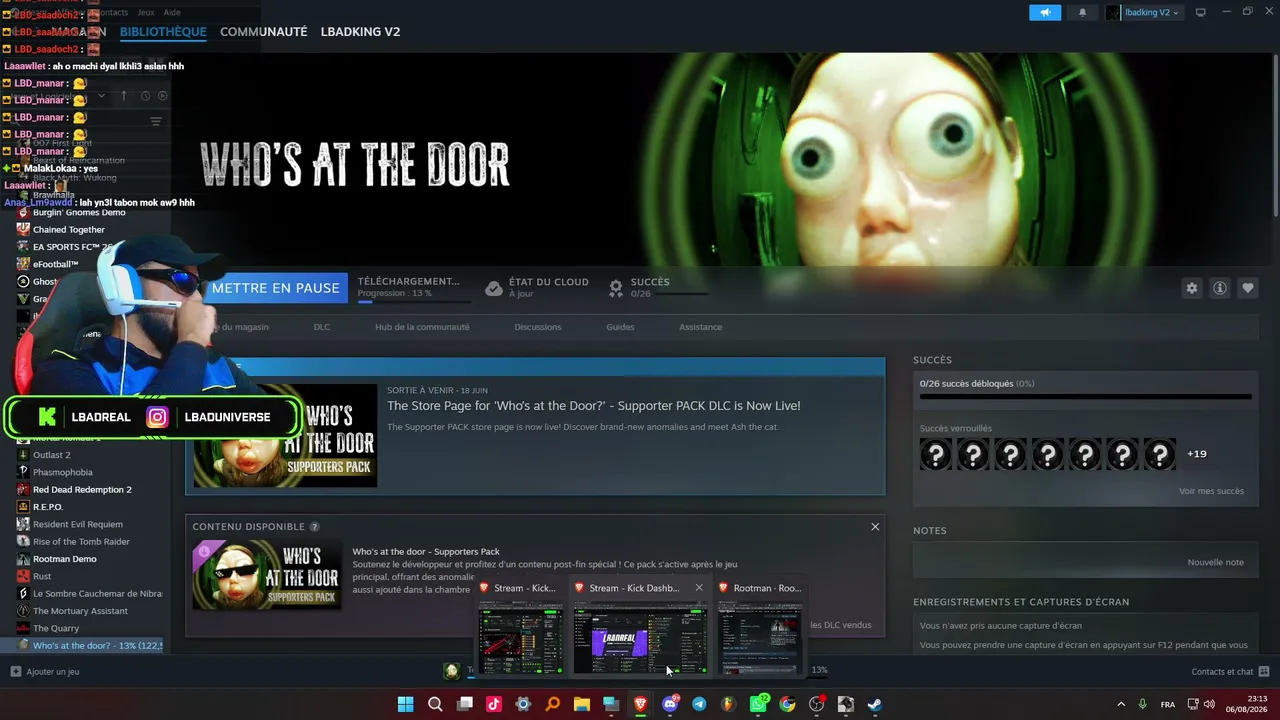Select R.E.P.O. in the game list
The height and width of the screenshot is (720, 1280).
[x=48, y=507]
